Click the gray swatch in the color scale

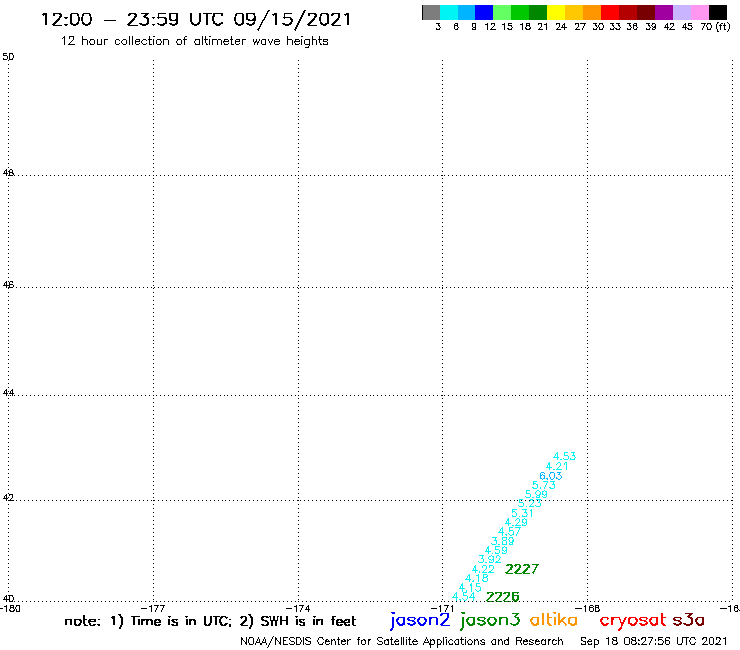click(x=431, y=13)
